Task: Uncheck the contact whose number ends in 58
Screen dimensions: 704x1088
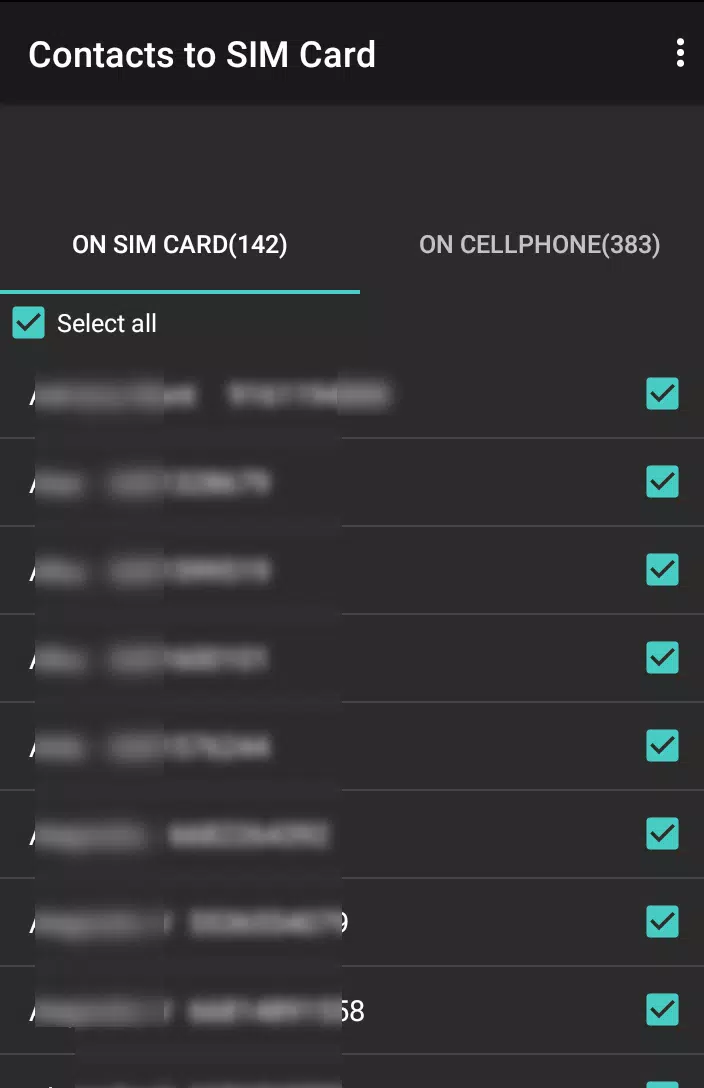Action: tap(662, 1010)
